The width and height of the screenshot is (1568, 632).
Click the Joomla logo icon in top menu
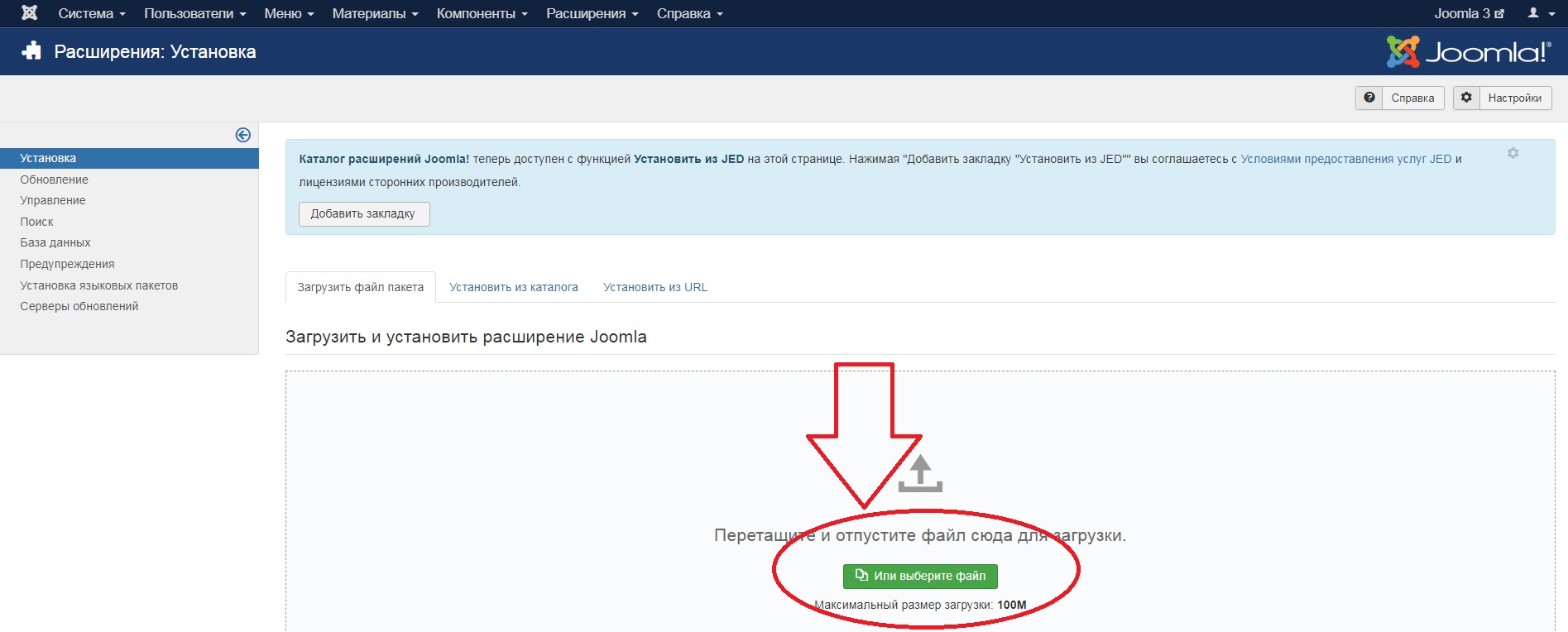(29, 13)
